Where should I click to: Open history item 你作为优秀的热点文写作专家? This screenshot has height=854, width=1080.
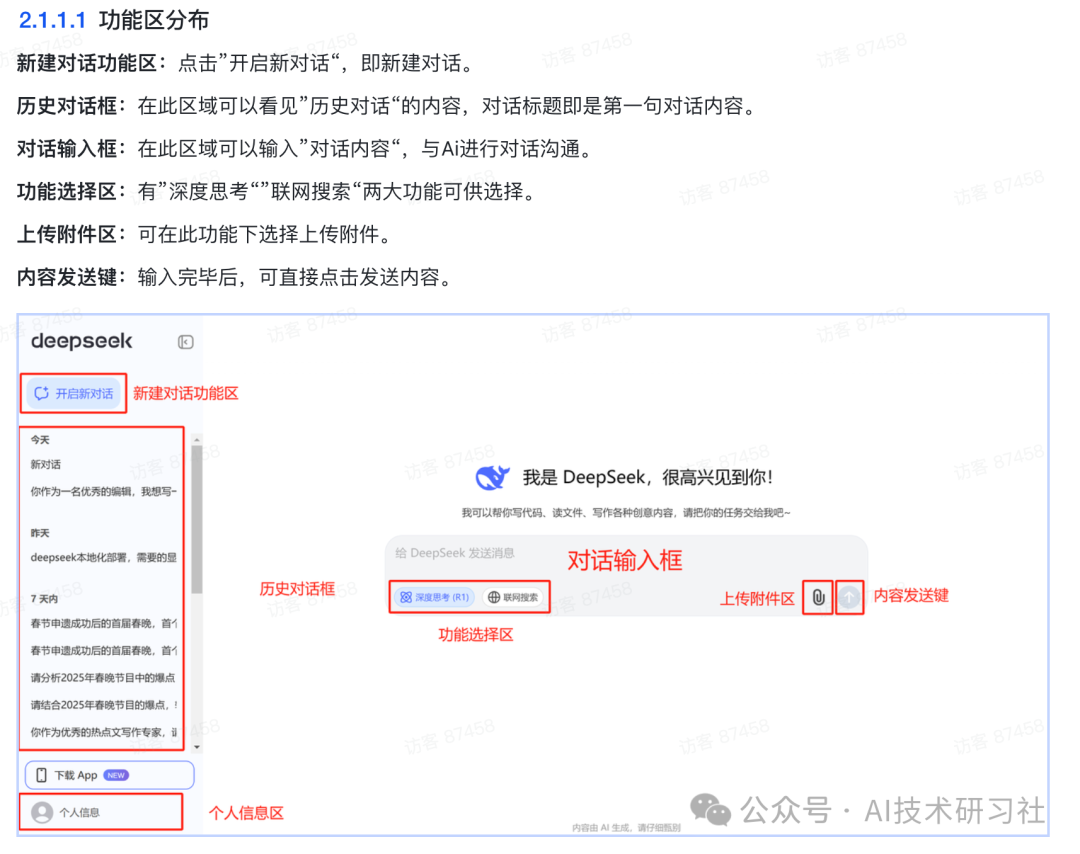click(103, 732)
